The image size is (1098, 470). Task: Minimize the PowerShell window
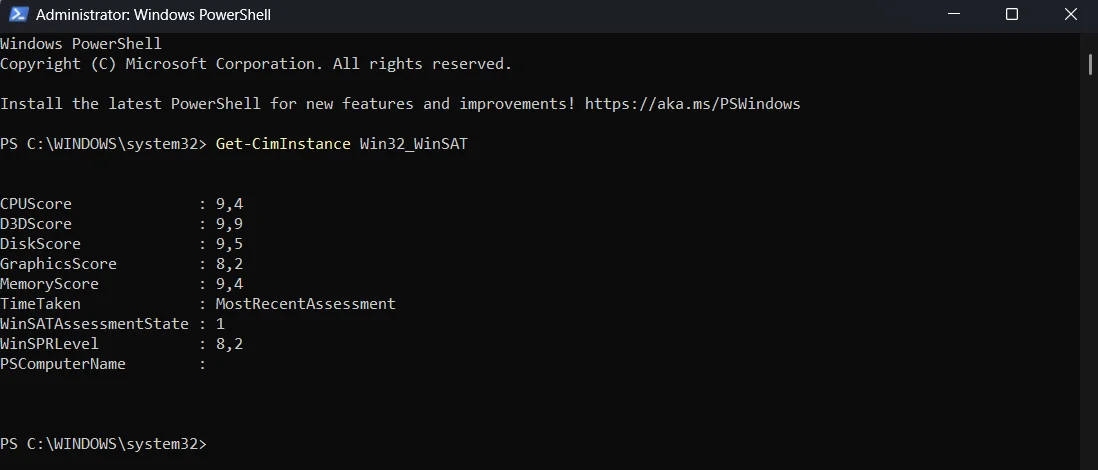(953, 14)
